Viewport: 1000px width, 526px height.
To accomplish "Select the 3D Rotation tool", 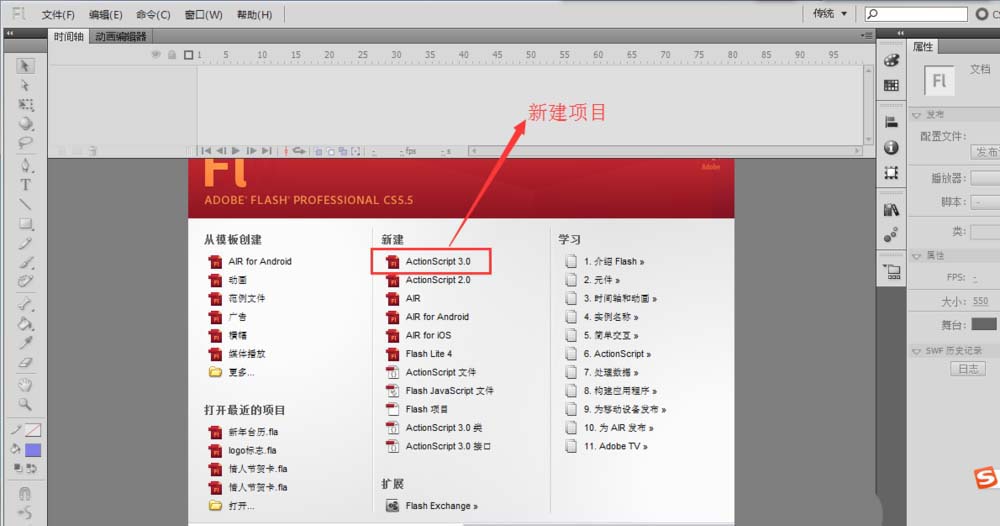I will click(x=26, y=124).
